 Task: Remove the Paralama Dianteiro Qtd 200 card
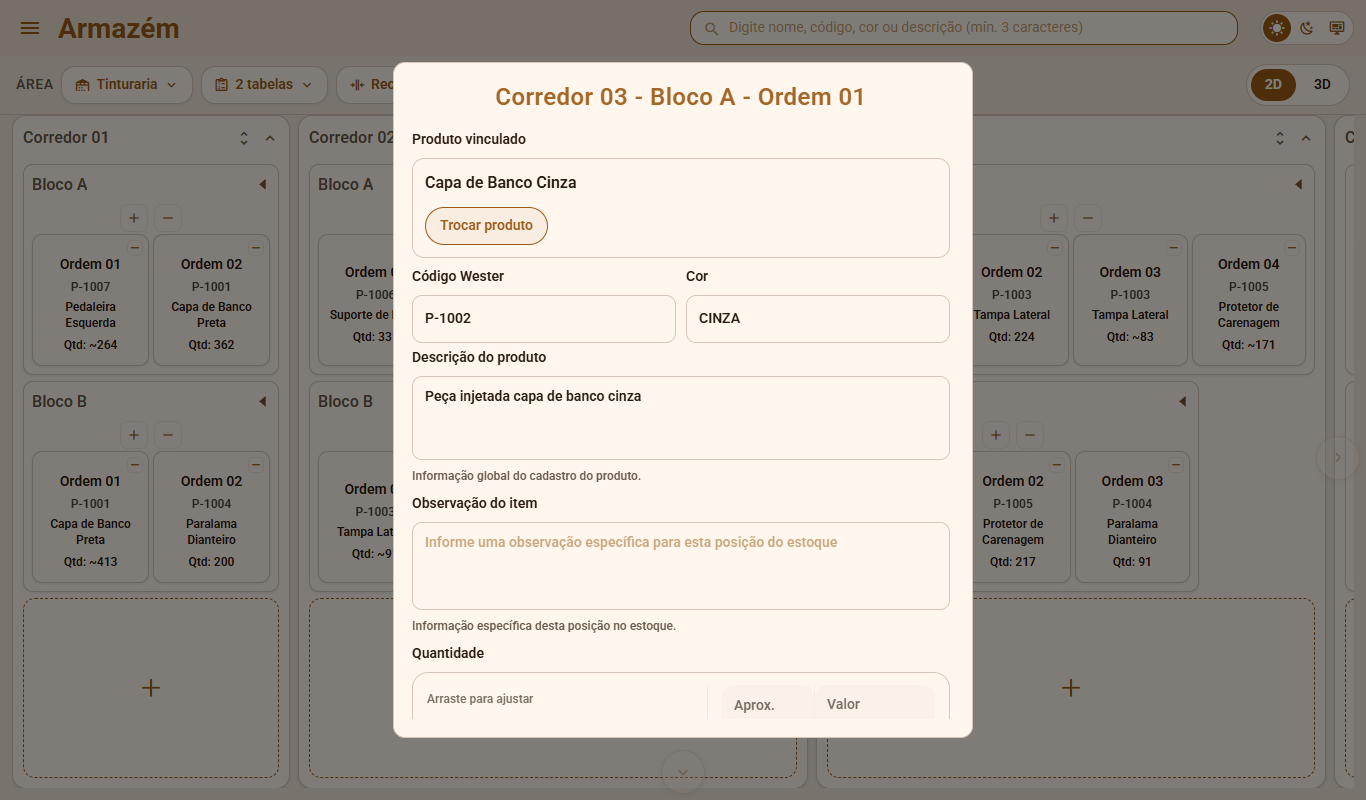[x=256, y=464]
